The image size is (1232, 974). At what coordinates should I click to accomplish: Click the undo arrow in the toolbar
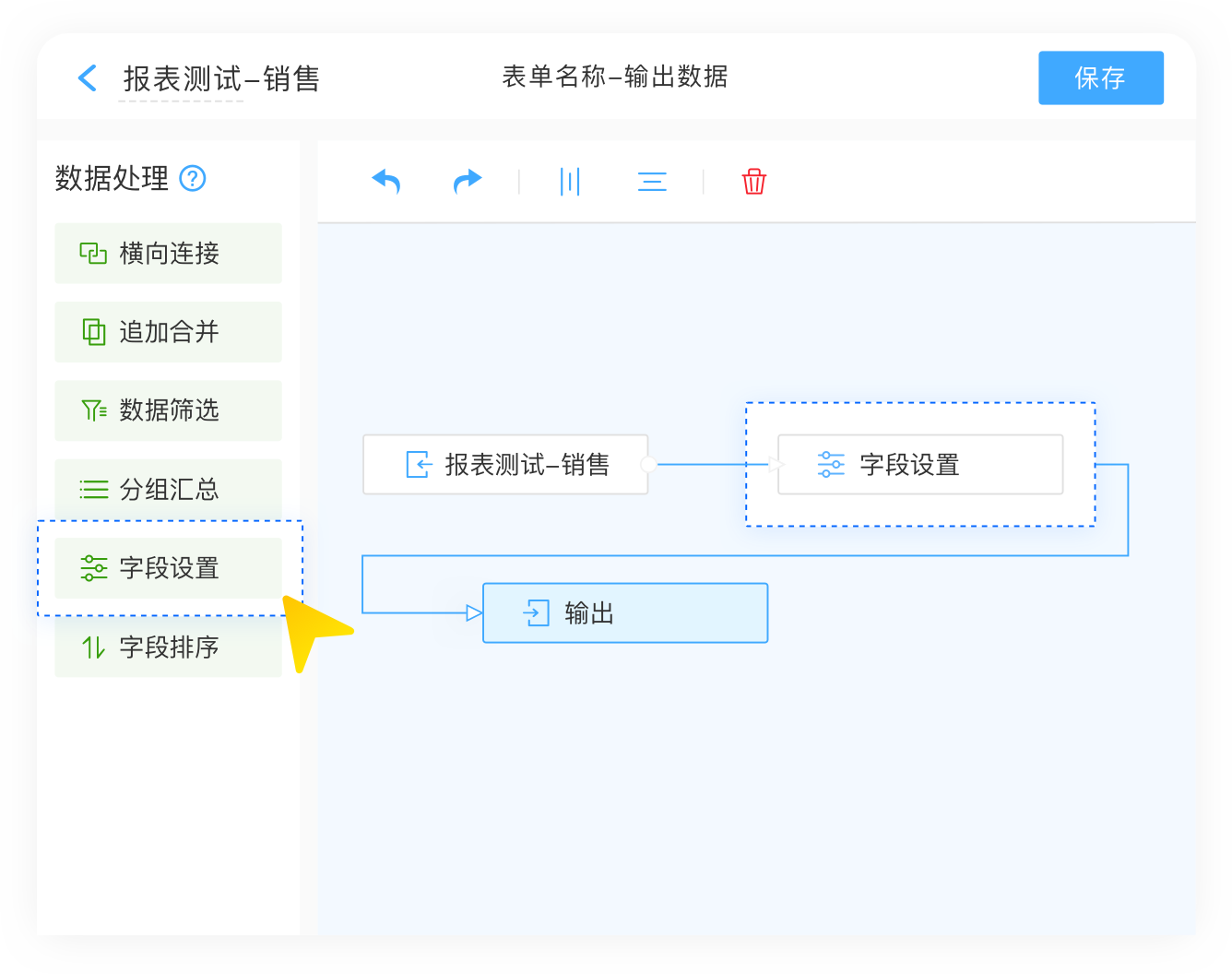(386, 181)
